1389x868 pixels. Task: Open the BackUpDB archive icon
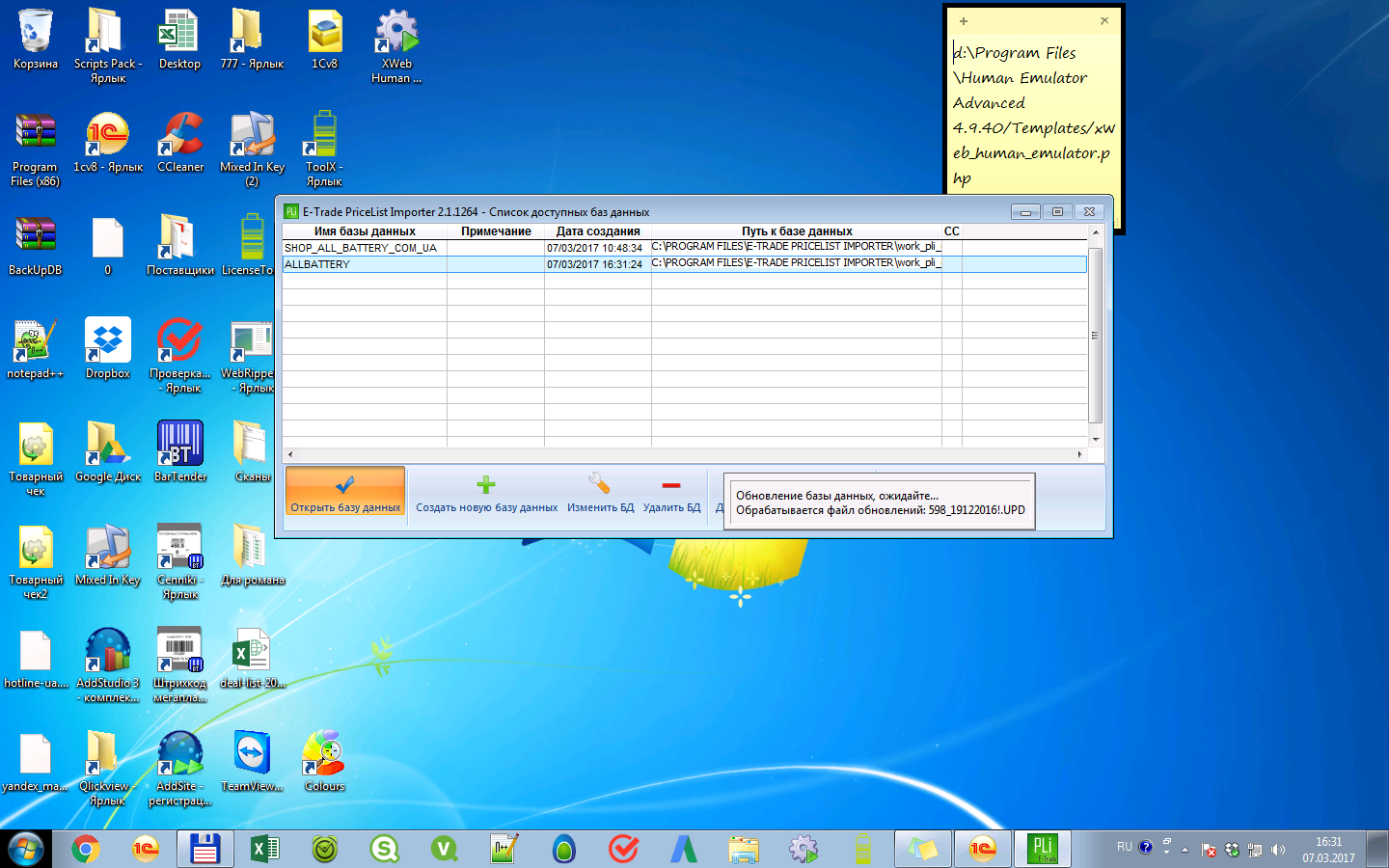click(36, 246)
